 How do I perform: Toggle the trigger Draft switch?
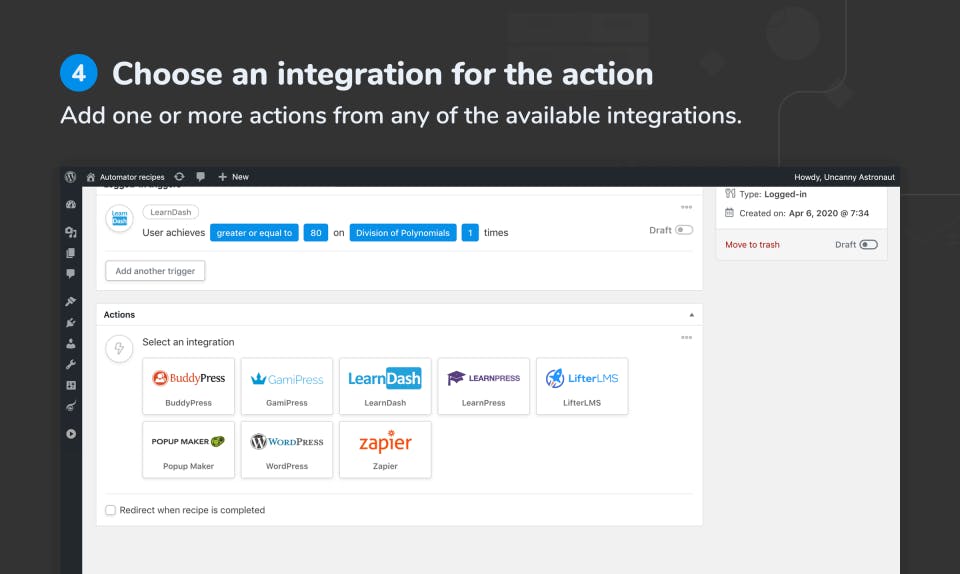click(x=684, y=230)
